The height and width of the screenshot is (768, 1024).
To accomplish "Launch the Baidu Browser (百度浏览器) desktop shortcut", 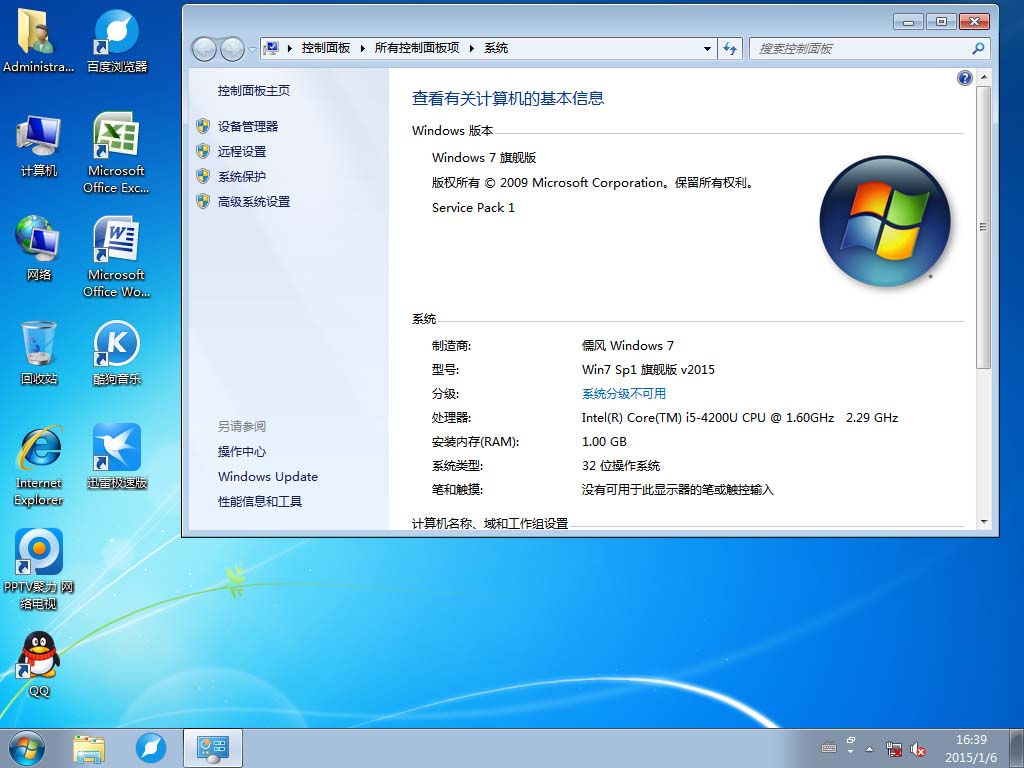I will click(x=117, y=41).
